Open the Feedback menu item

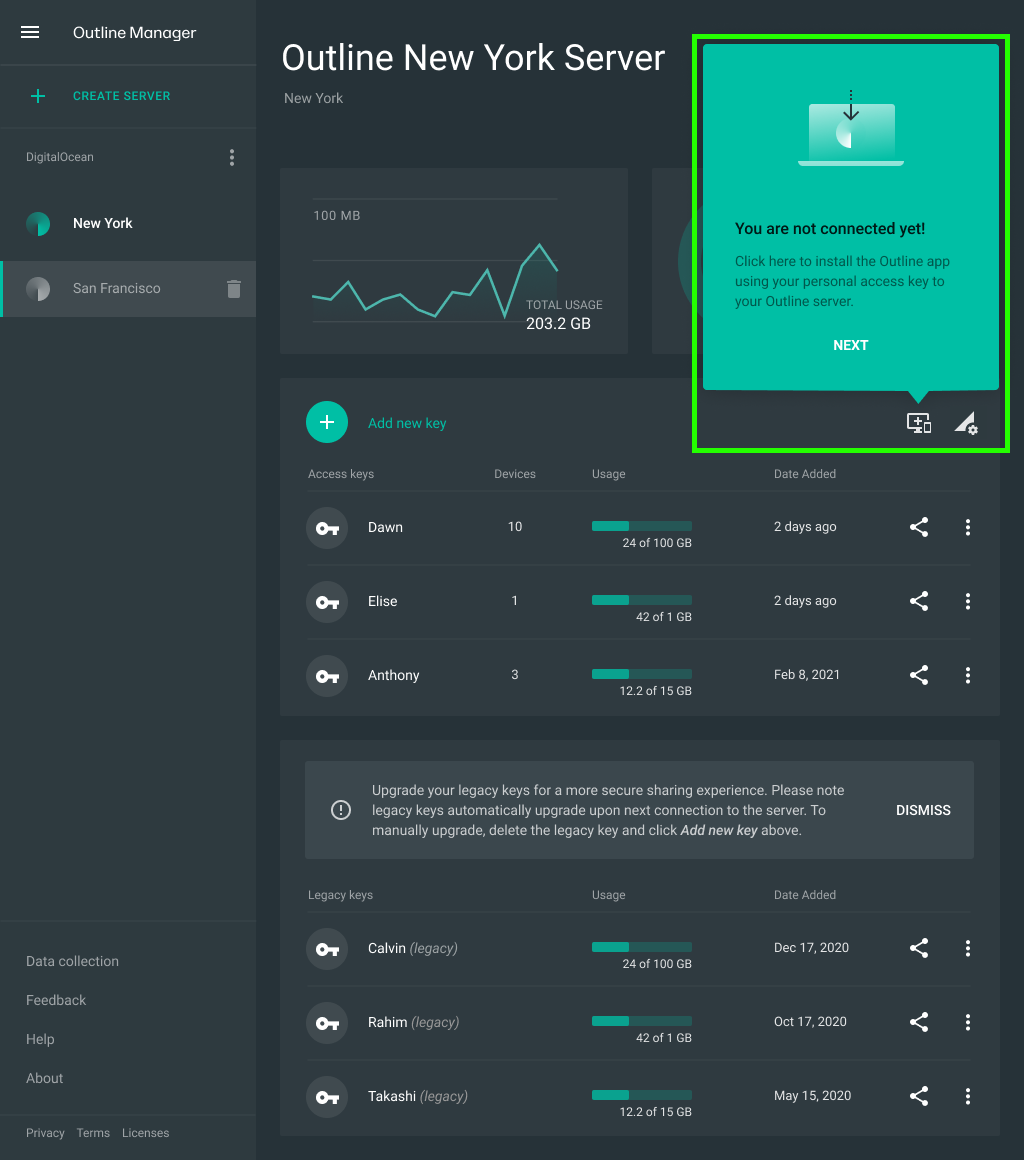pos(56,1000)
